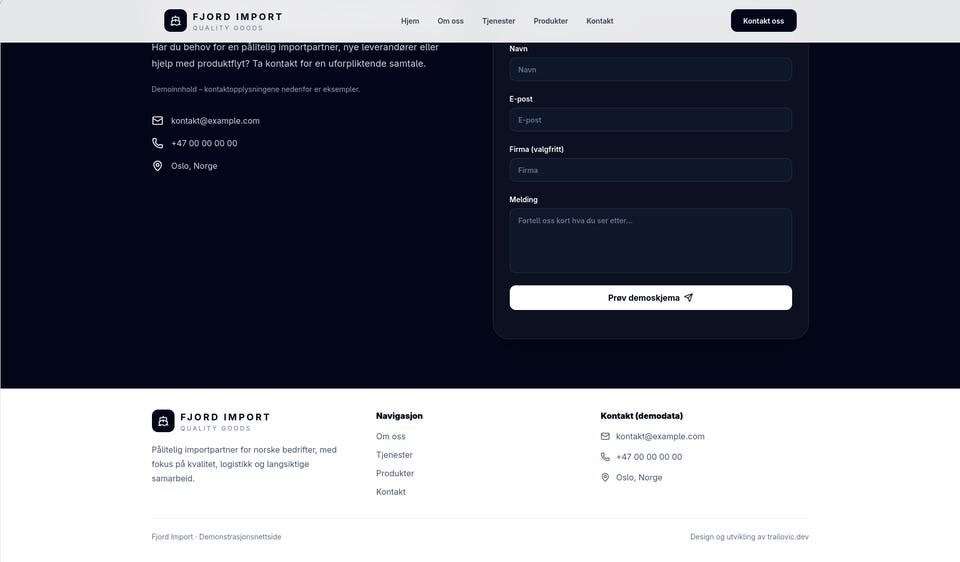
Task: Click the "E-post" field label
Action: click(x=521, y=99)
